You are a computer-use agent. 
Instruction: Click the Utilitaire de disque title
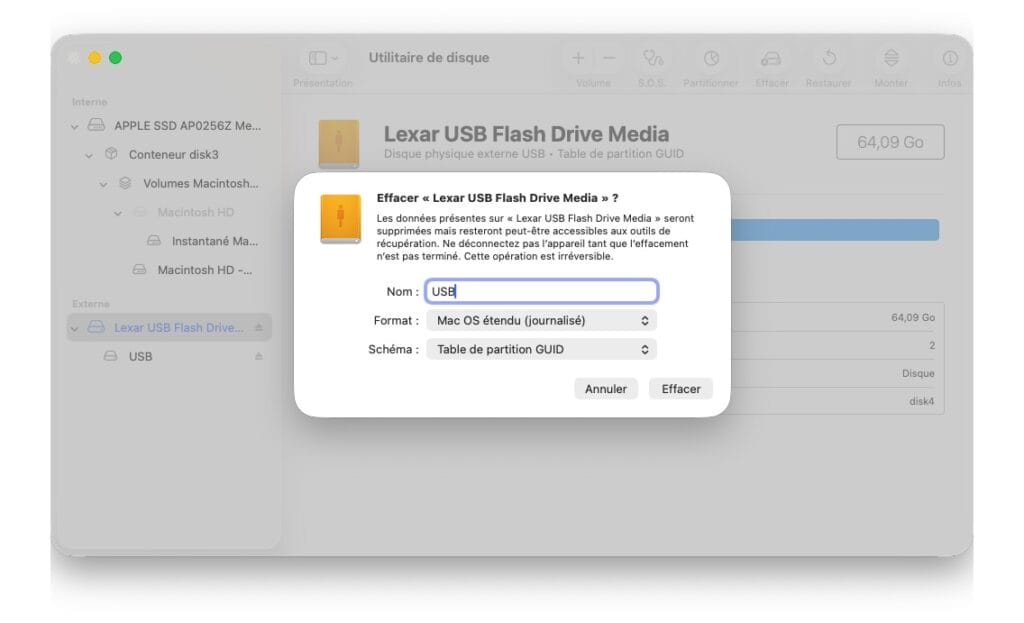click(428, 57)
